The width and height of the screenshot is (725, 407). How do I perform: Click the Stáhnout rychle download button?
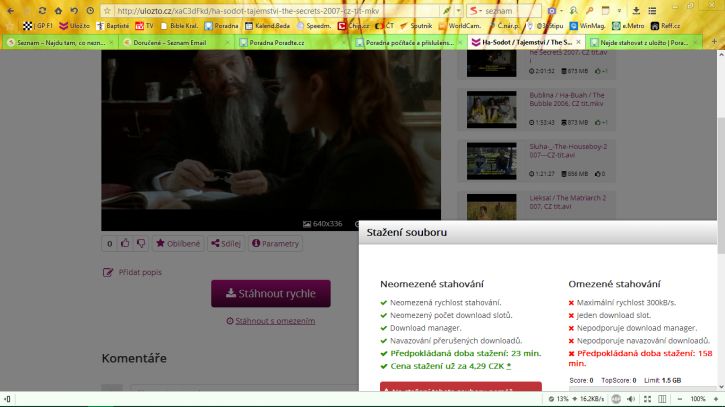tap(271, 293)
